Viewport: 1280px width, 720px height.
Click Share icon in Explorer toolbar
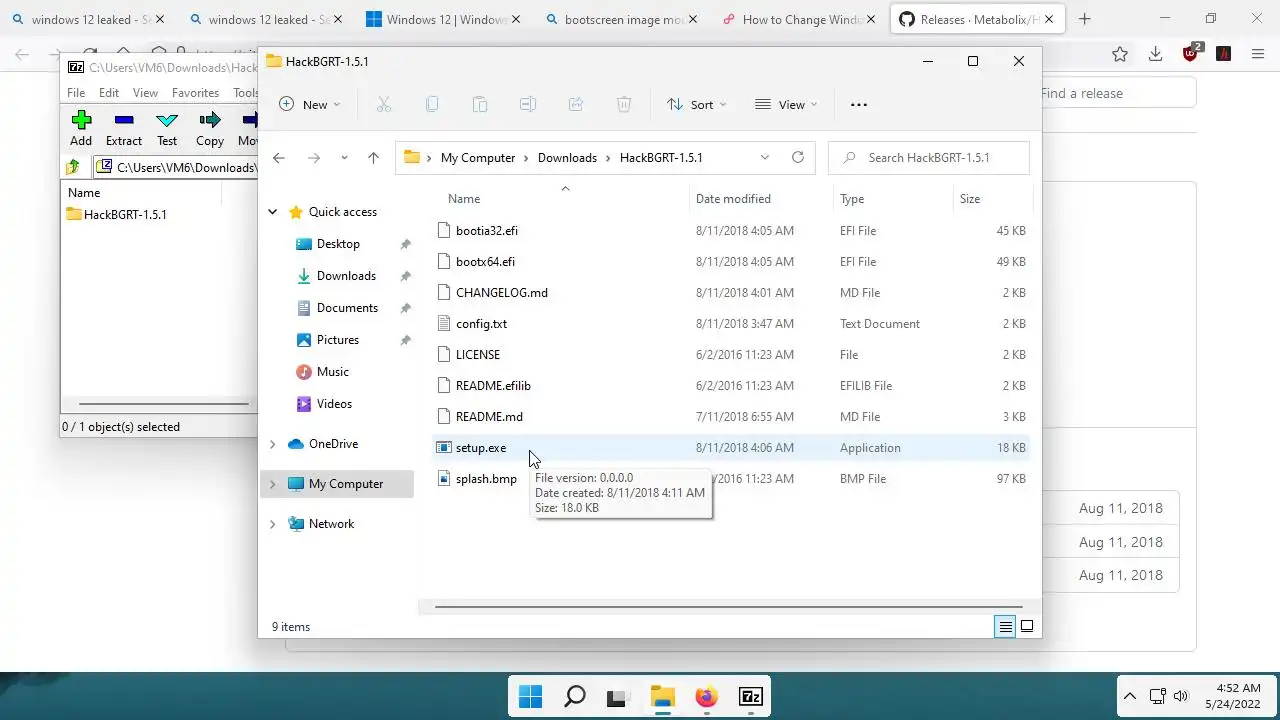point(576,104)
